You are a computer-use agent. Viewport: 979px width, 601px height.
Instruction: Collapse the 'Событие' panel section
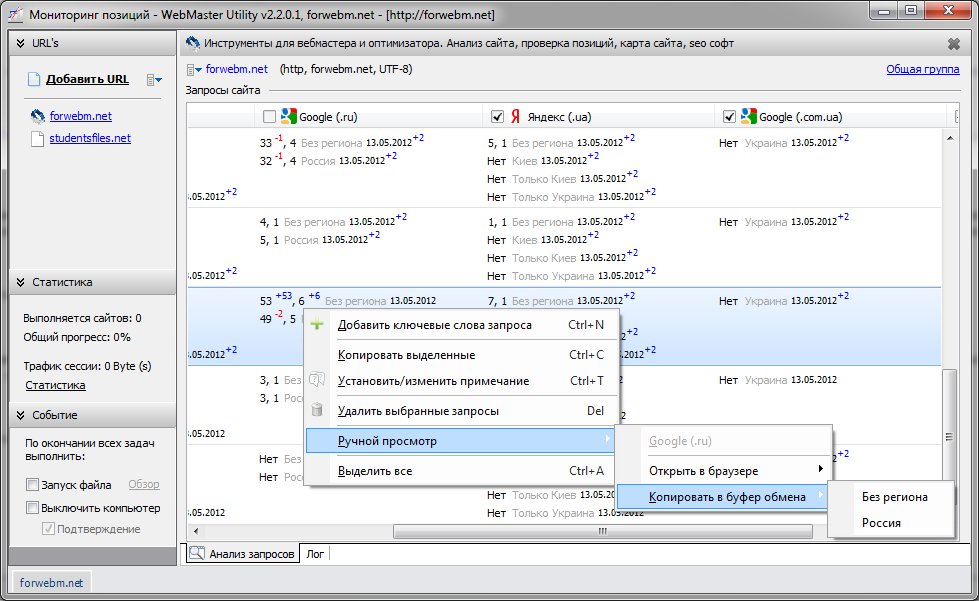pos(20,415)
